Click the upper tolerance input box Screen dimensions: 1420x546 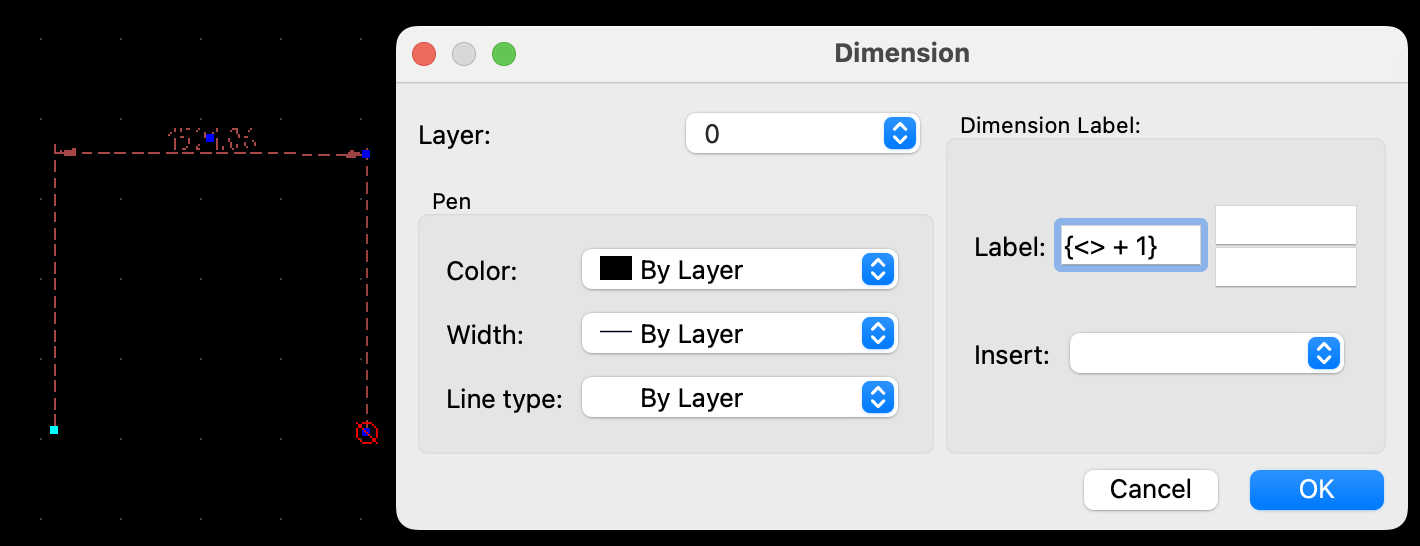[x=1285, y=225]
